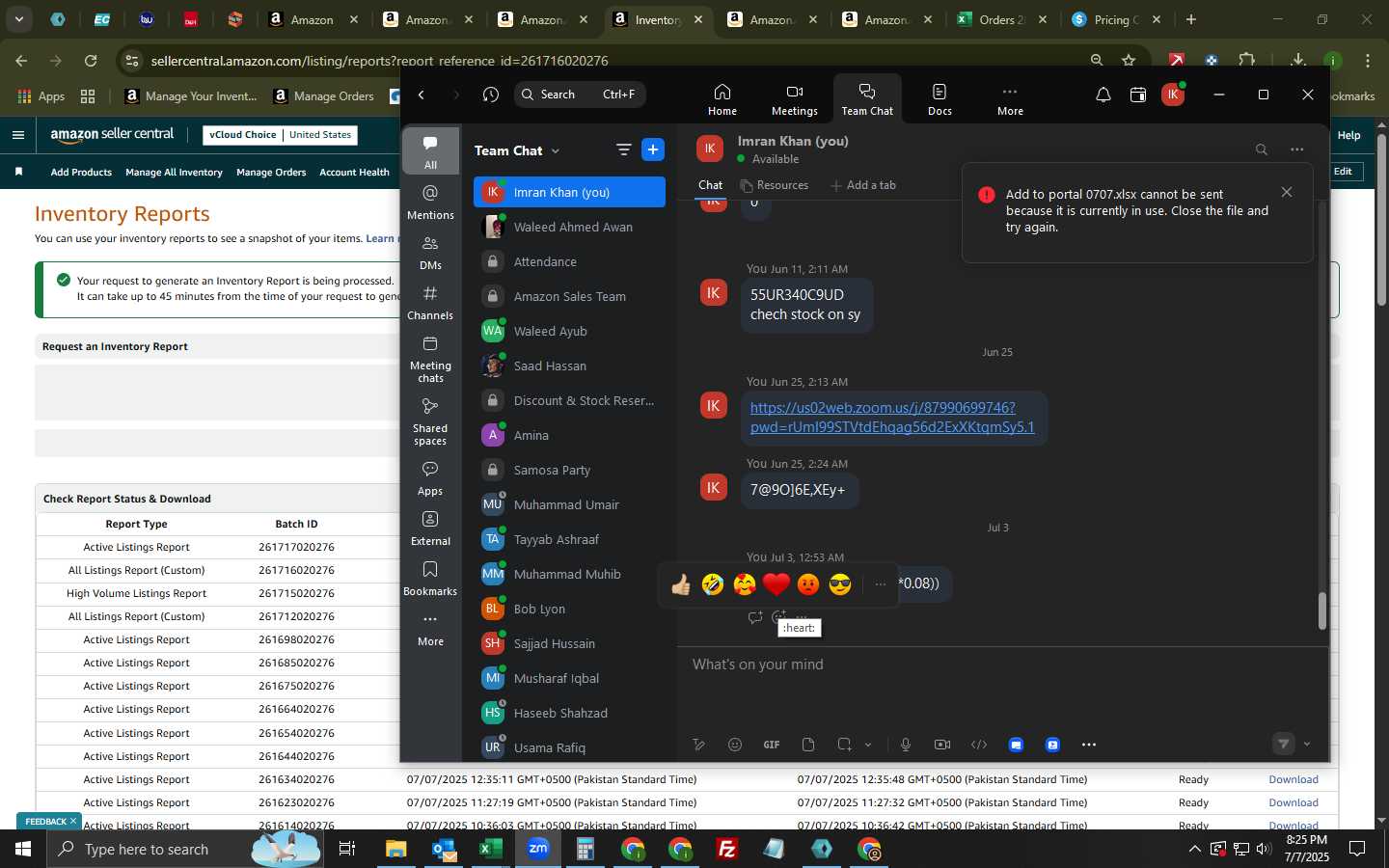
Task: Open Zoom Meetings section
Action: [794, 99]
